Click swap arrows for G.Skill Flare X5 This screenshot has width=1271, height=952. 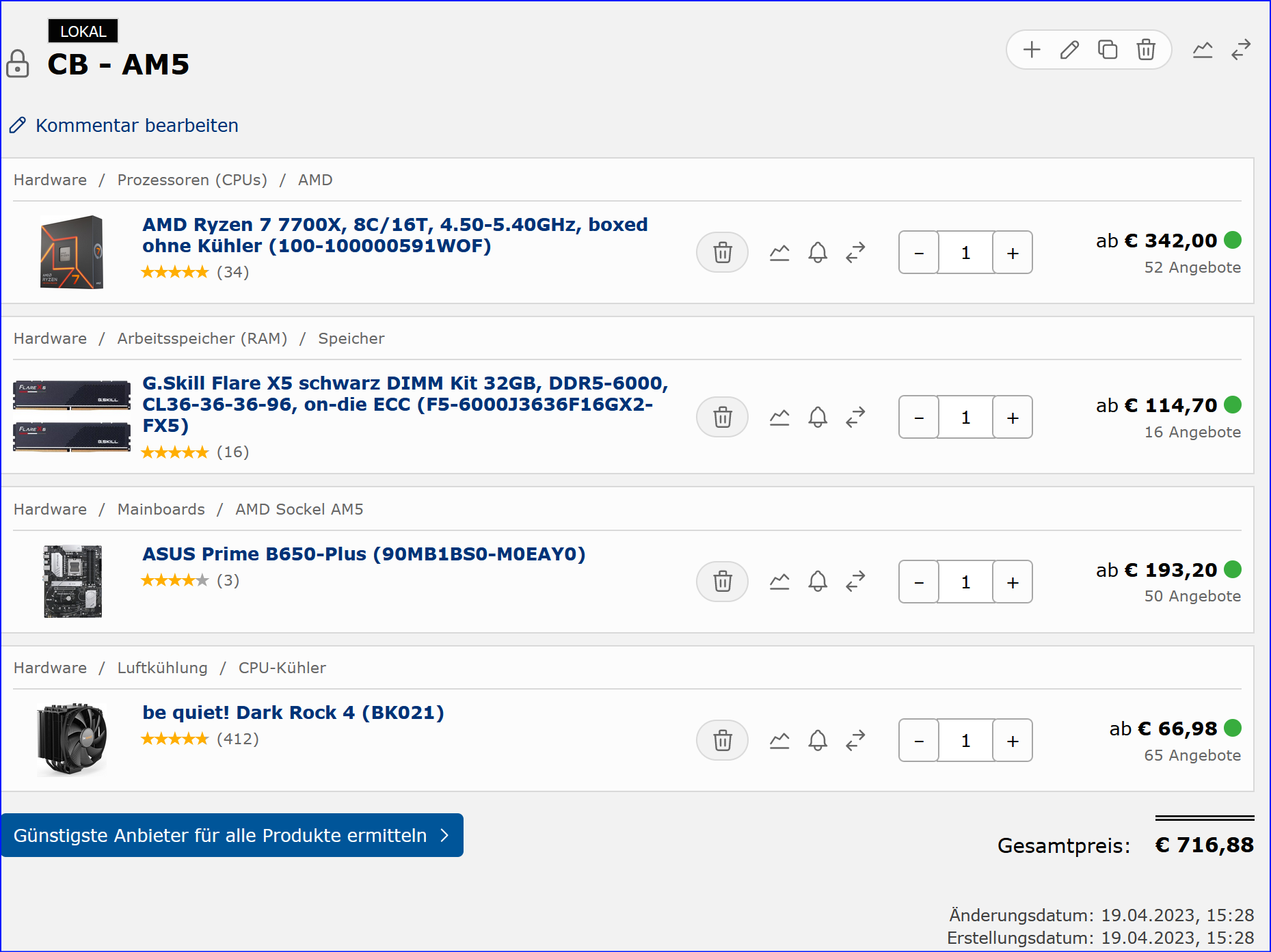855,417
